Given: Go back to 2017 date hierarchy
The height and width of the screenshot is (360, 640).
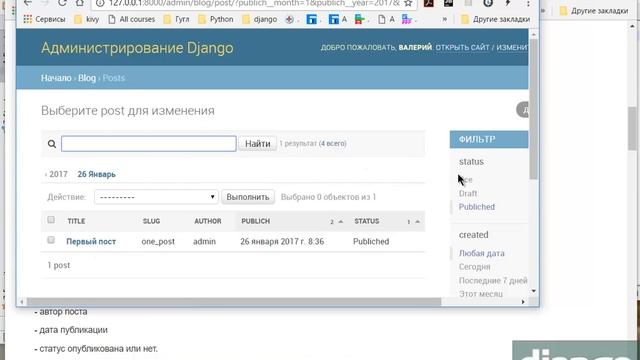Looking at the screenshot, I should coord(56,174).
